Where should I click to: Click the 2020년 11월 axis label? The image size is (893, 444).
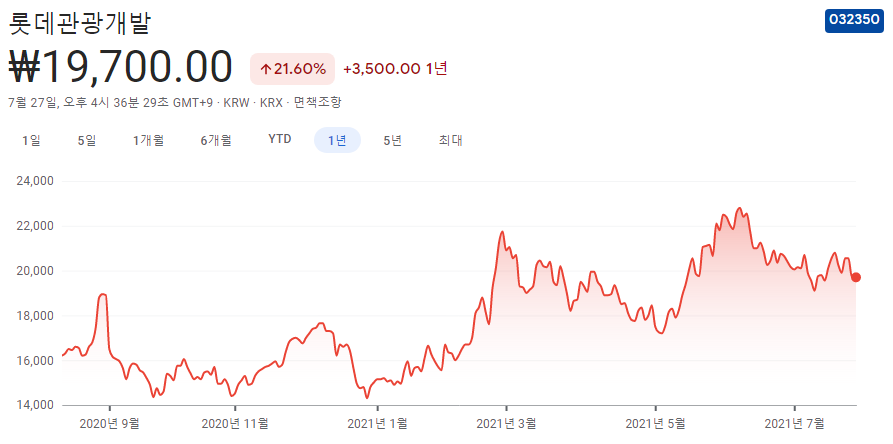235,423
